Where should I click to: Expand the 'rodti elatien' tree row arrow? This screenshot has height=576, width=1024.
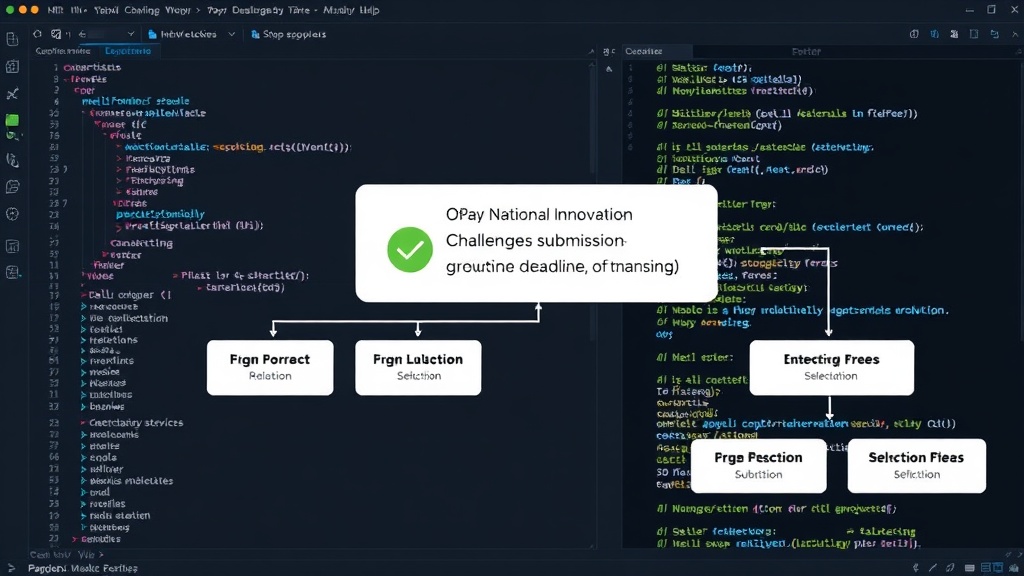[84, 515]
